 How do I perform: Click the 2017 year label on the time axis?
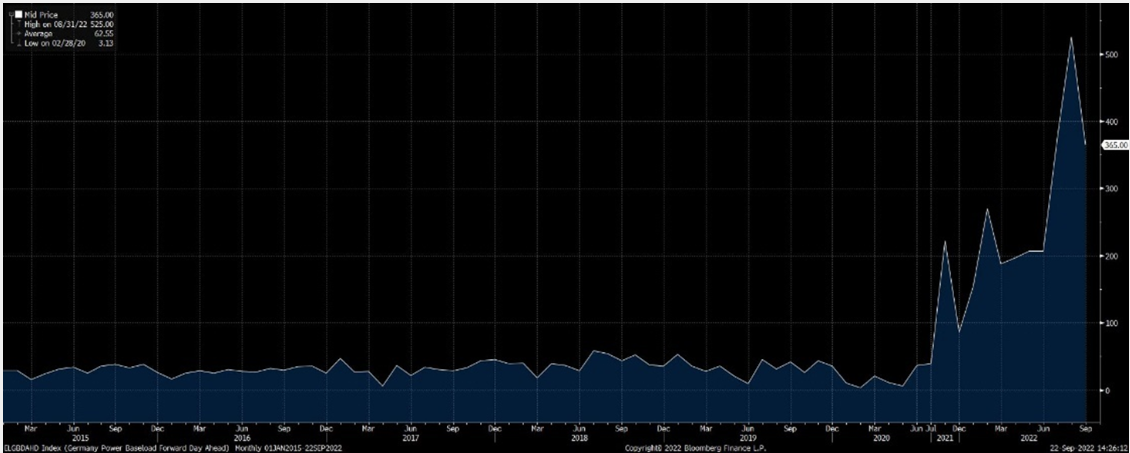pos(410,437)
